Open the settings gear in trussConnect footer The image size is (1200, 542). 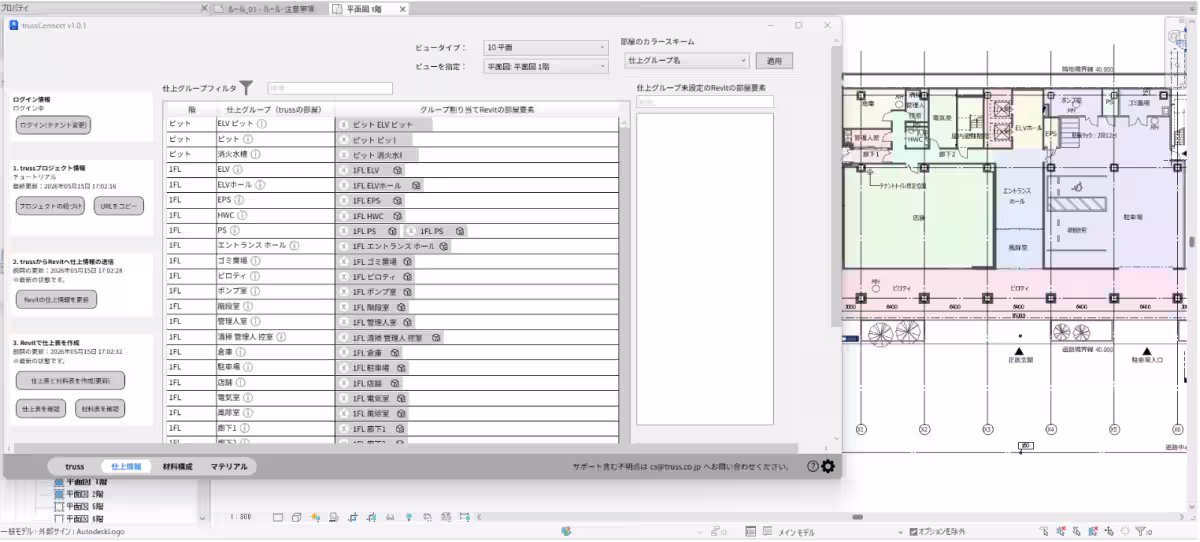point(828,466)
